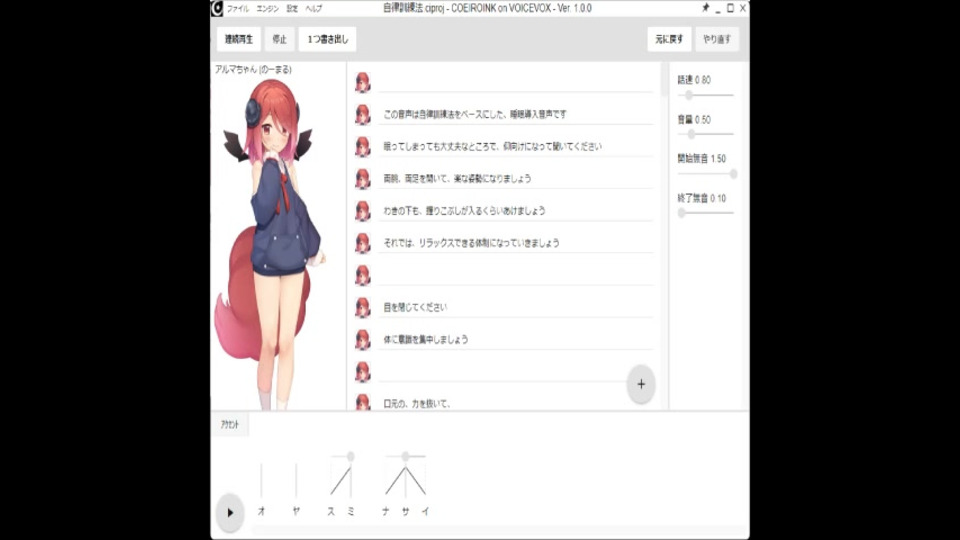Click the 1つ書き出し button
The image size is (960, 540).
(x=328, y=39)
